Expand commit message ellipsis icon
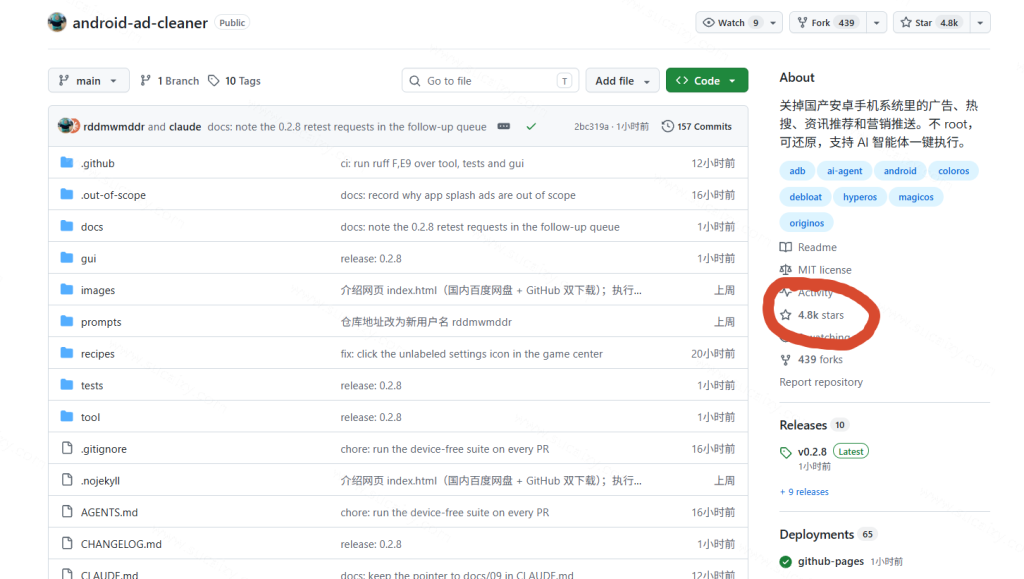Viewport: 1024px width, 579px height. 504,126
